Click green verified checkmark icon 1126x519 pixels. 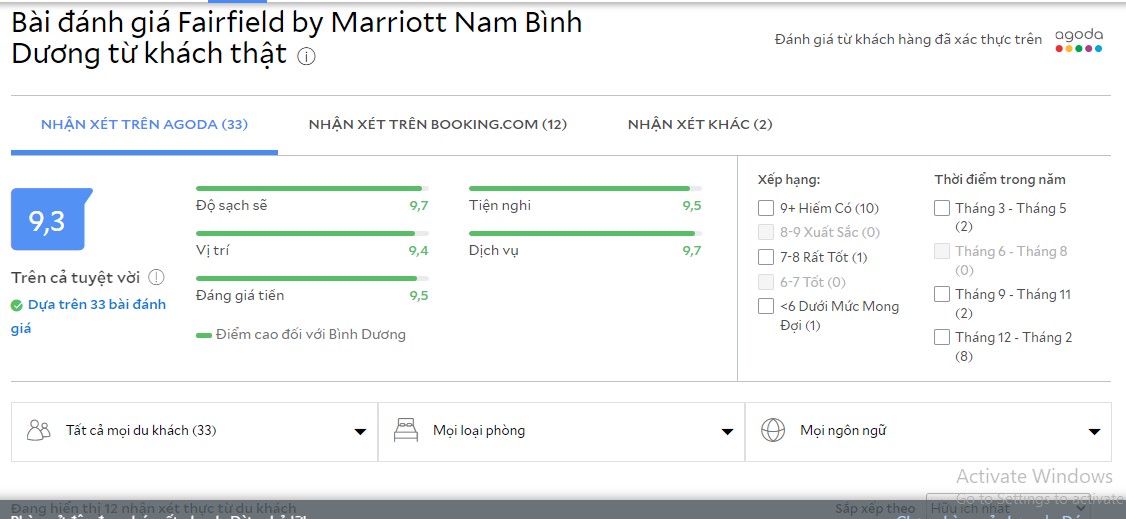point(17,305)
